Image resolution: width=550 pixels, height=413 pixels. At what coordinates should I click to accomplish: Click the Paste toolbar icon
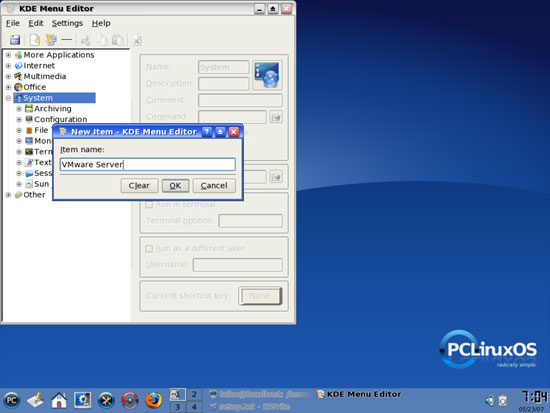pos(118,40)
